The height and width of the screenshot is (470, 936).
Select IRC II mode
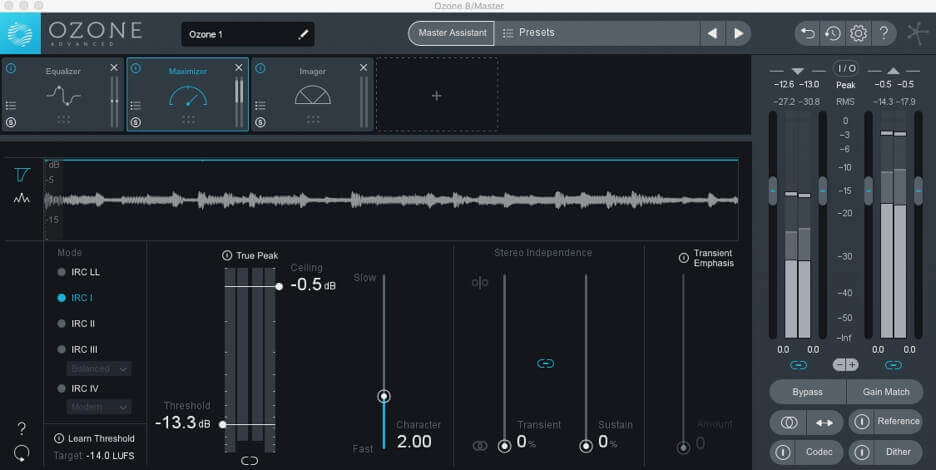(x=76, y=324)
